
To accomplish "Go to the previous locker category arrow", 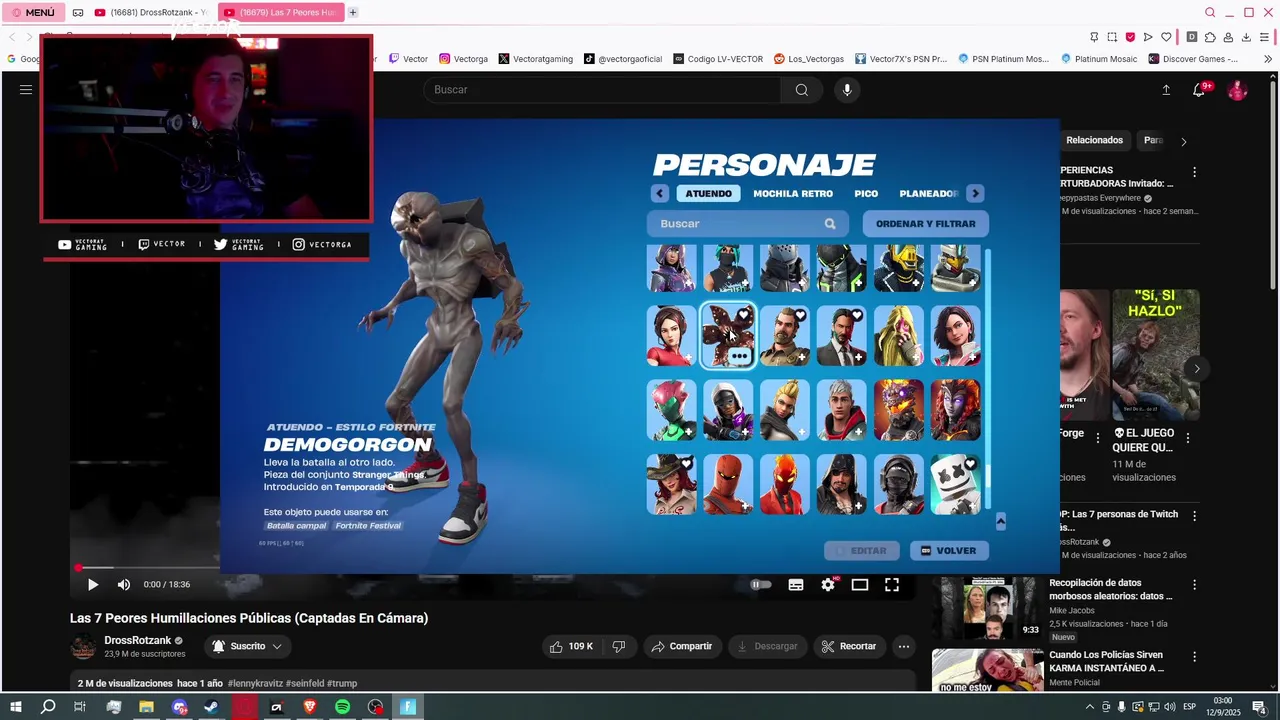I will click(x=659, y=194).
